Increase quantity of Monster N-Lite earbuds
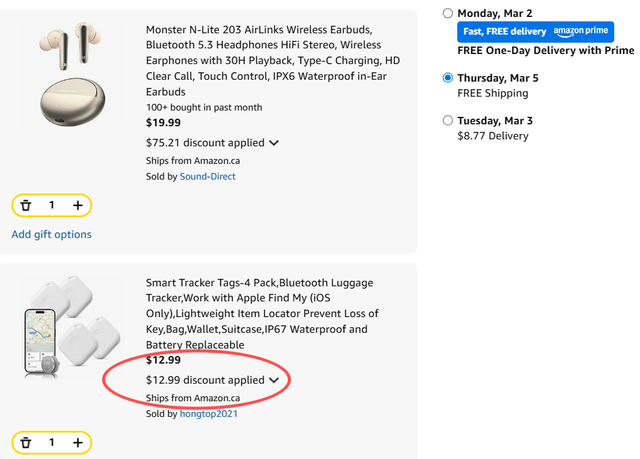The width and height of the screenshot is (640, 459). pos(77,205)
